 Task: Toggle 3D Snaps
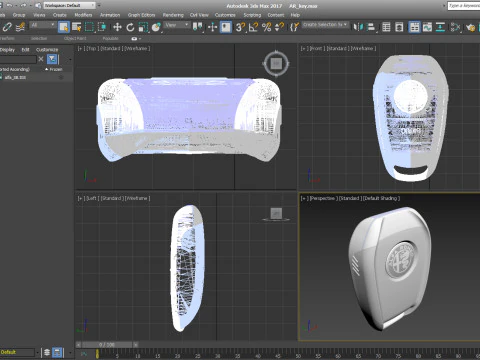point(240,27)
